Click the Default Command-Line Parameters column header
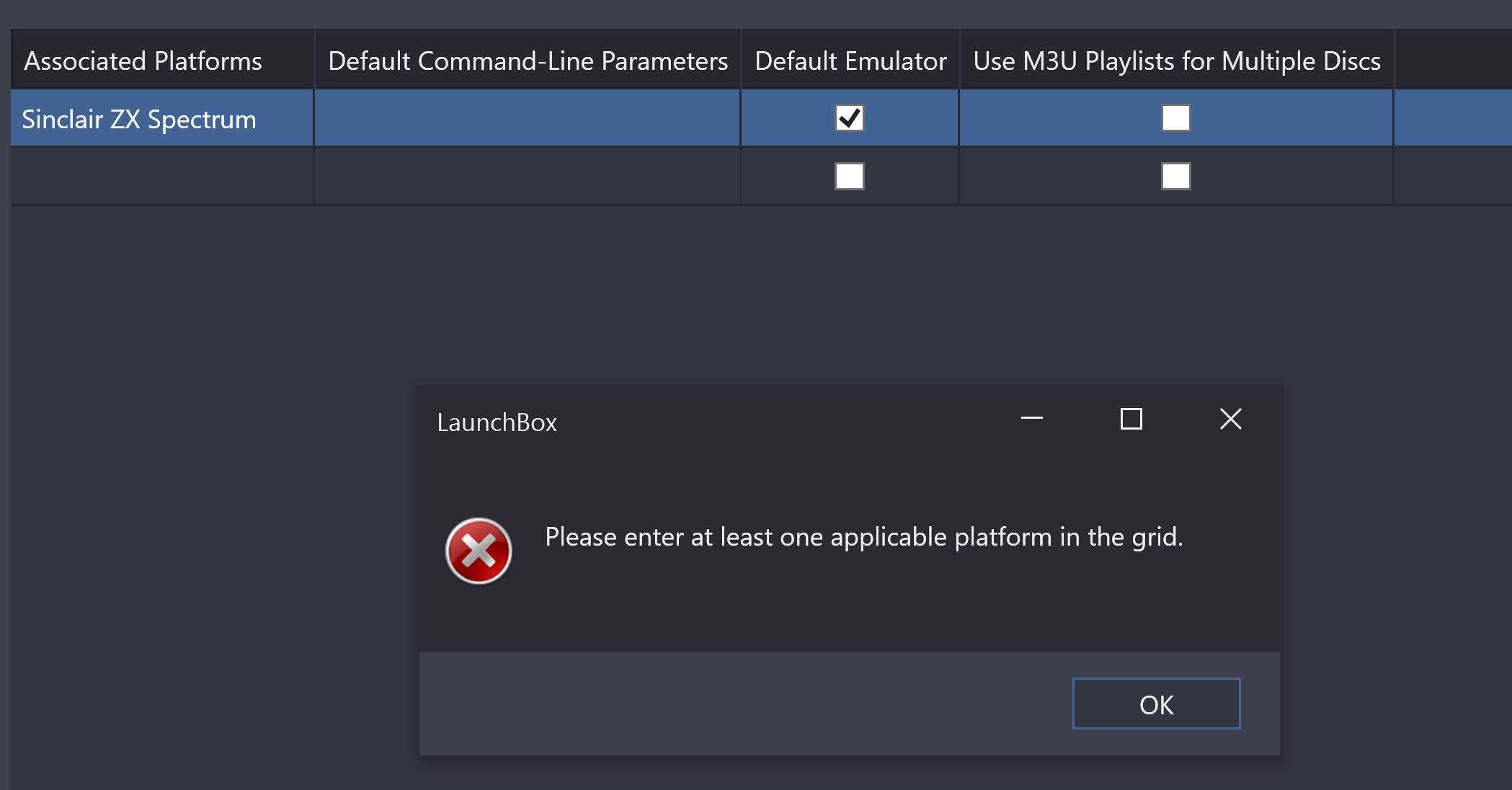Screen dimensions: 1512x790 528,60
